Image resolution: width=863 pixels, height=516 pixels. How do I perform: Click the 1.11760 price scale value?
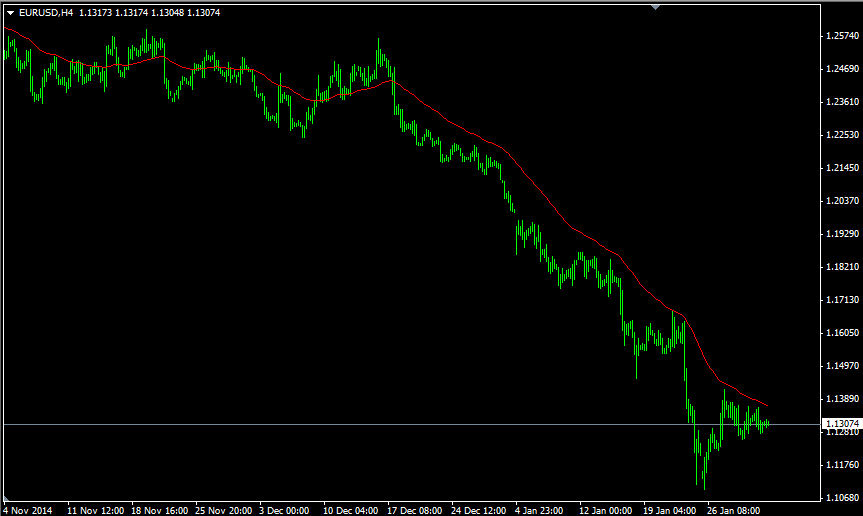(842, 465)
